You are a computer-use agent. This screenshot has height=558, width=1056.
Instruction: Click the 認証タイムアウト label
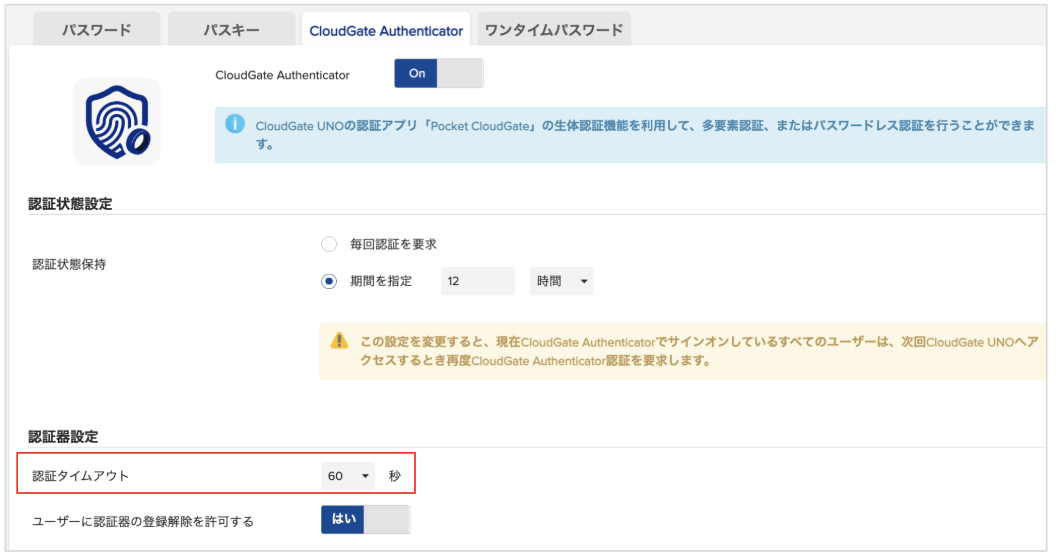pyautogui.click(x=80, y=476)
